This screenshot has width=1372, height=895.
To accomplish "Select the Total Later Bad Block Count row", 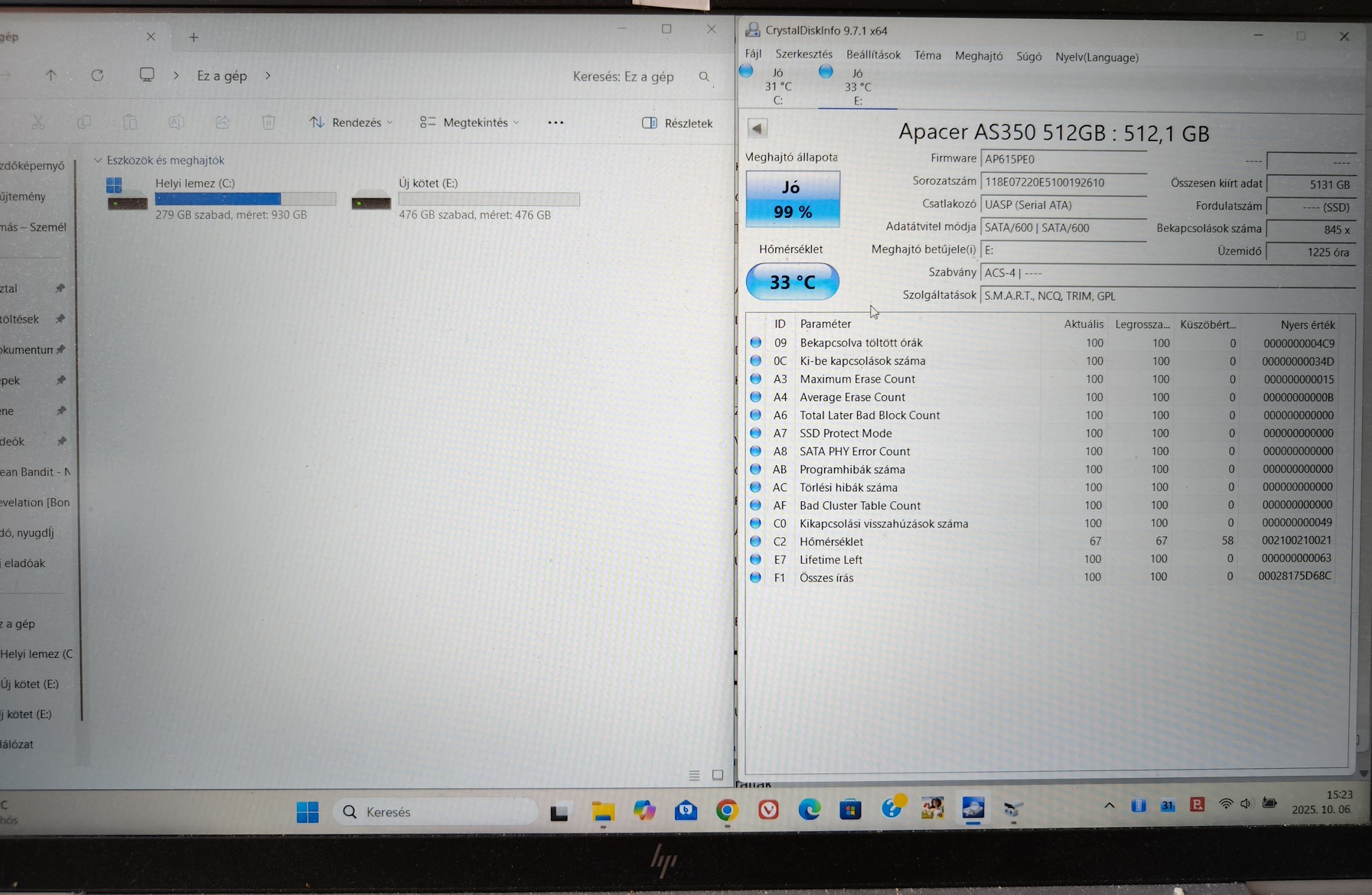I will pos(1043,415).
